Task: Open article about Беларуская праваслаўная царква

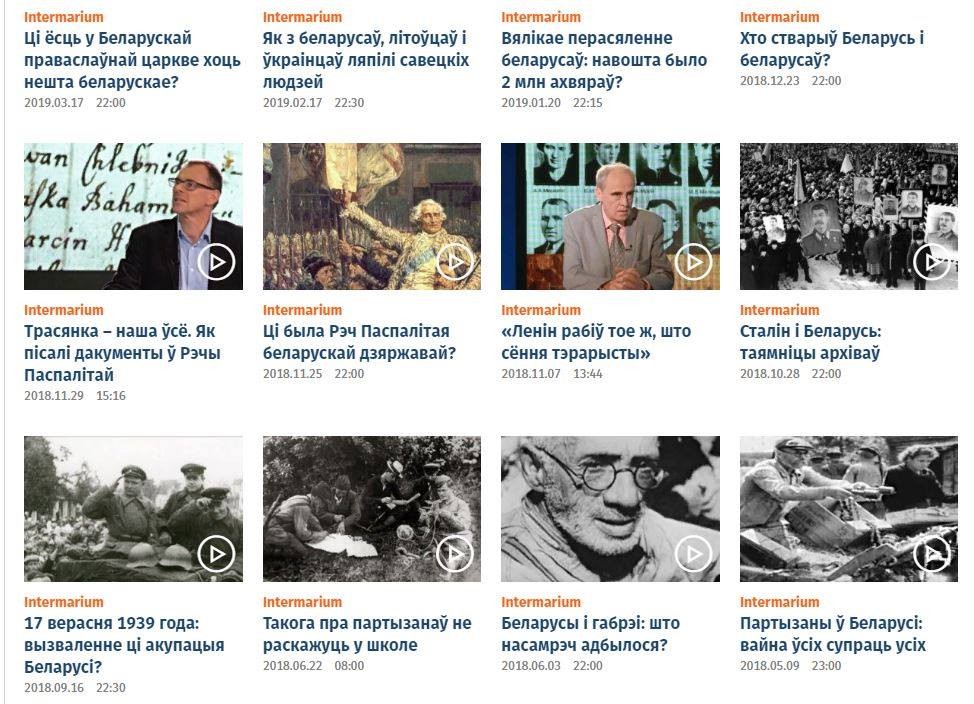Action: click(x=132, y=60)
